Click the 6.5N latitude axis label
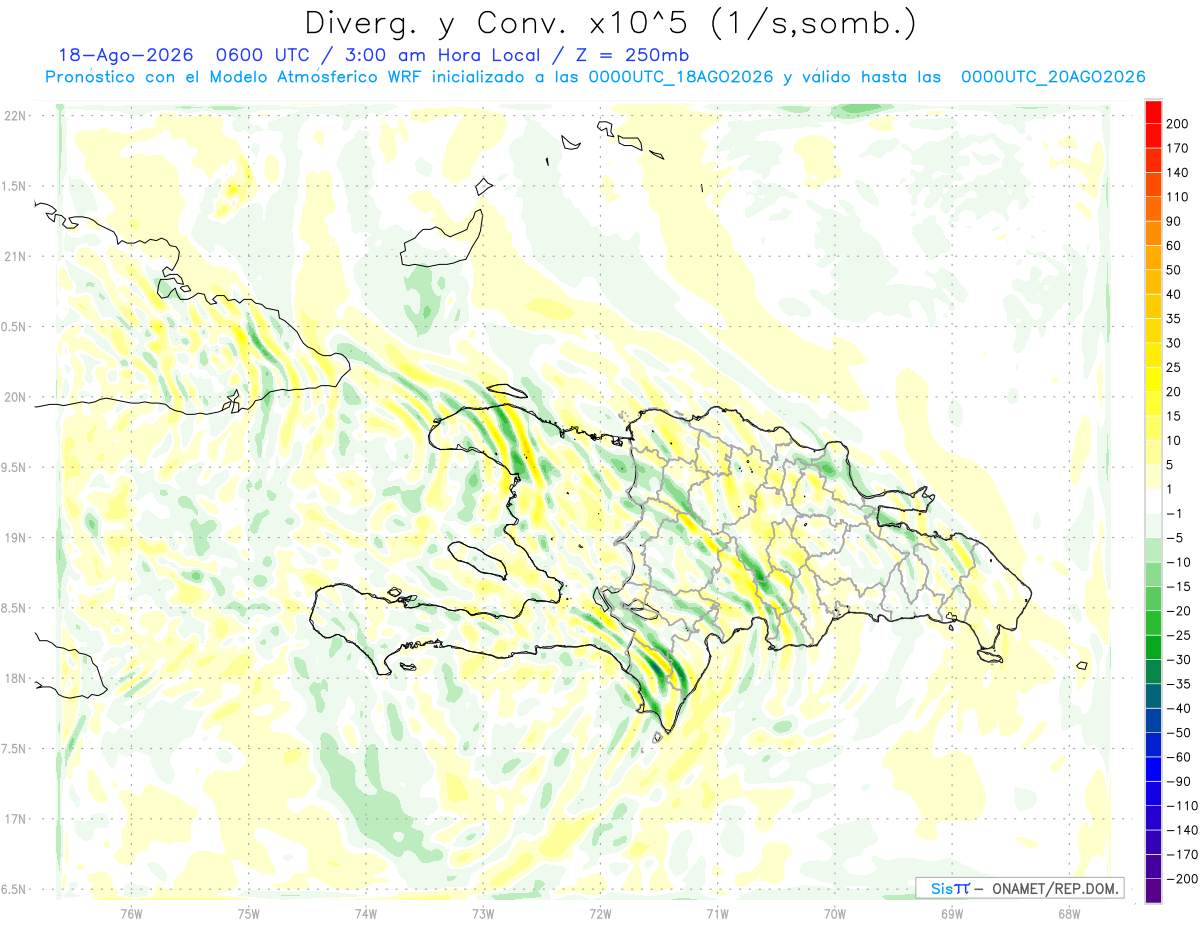The width and height of the screenshot is (1200, 927). (15, 889)
